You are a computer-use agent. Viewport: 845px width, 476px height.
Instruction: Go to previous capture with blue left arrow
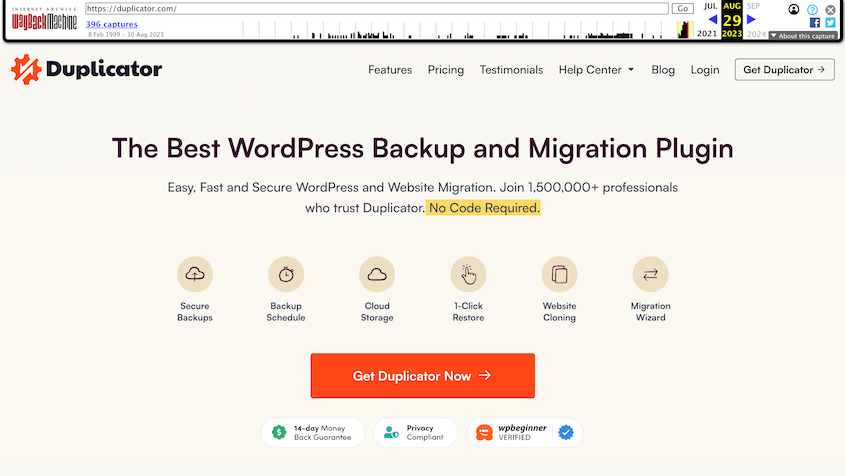point(712,20)
